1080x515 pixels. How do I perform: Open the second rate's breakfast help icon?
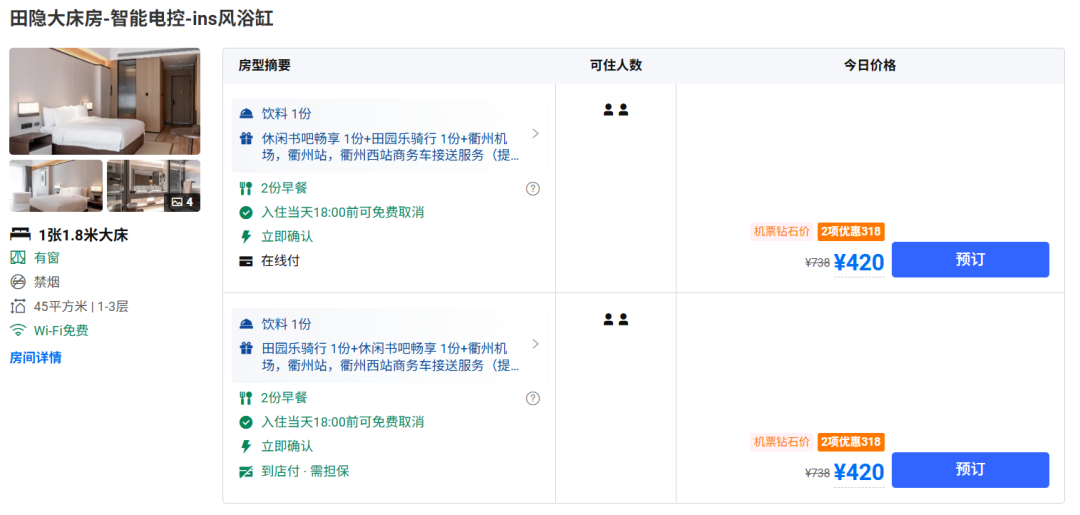[533, 399]
